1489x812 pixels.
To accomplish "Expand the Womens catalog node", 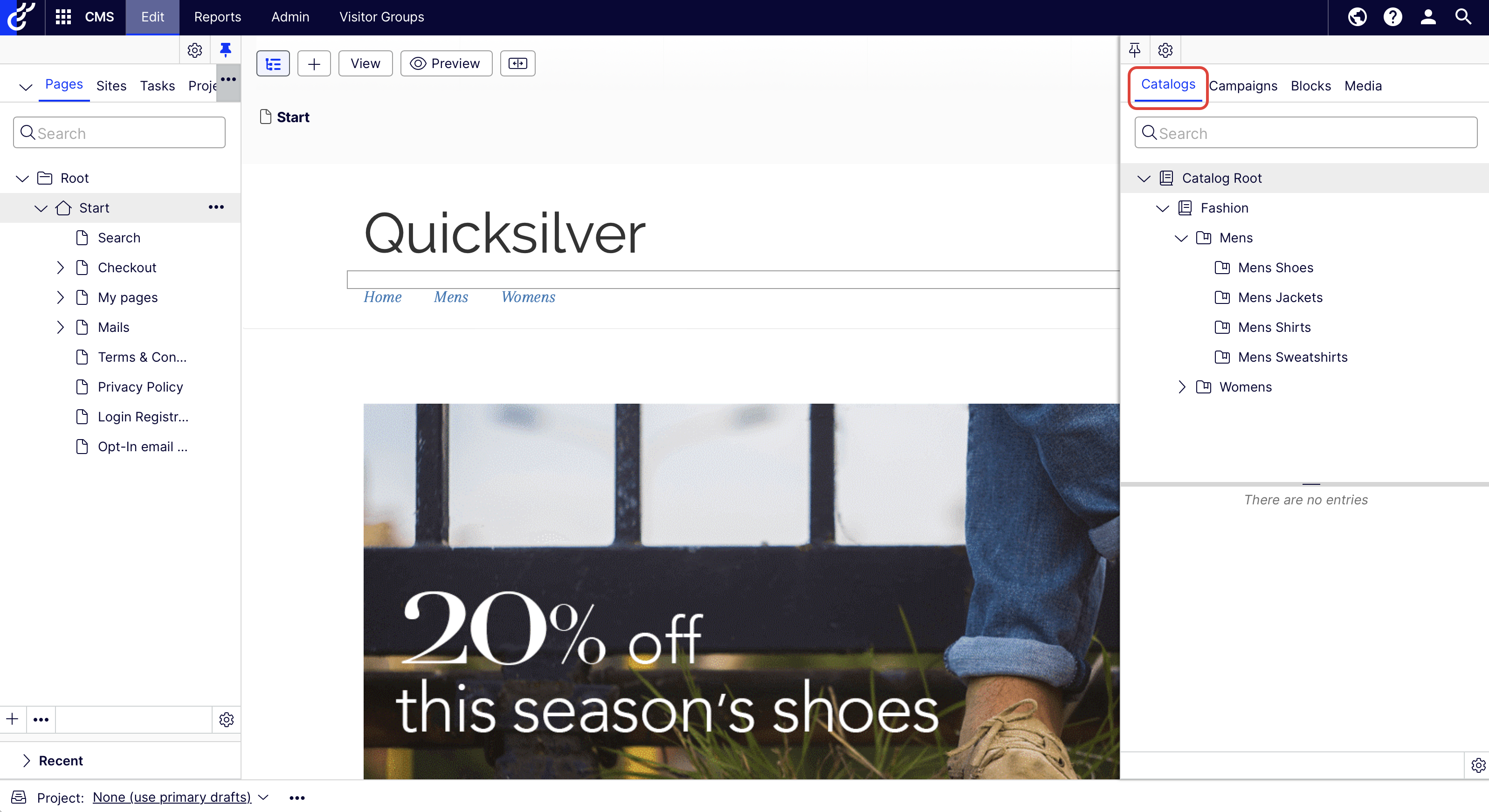I will coord(1181,386).
